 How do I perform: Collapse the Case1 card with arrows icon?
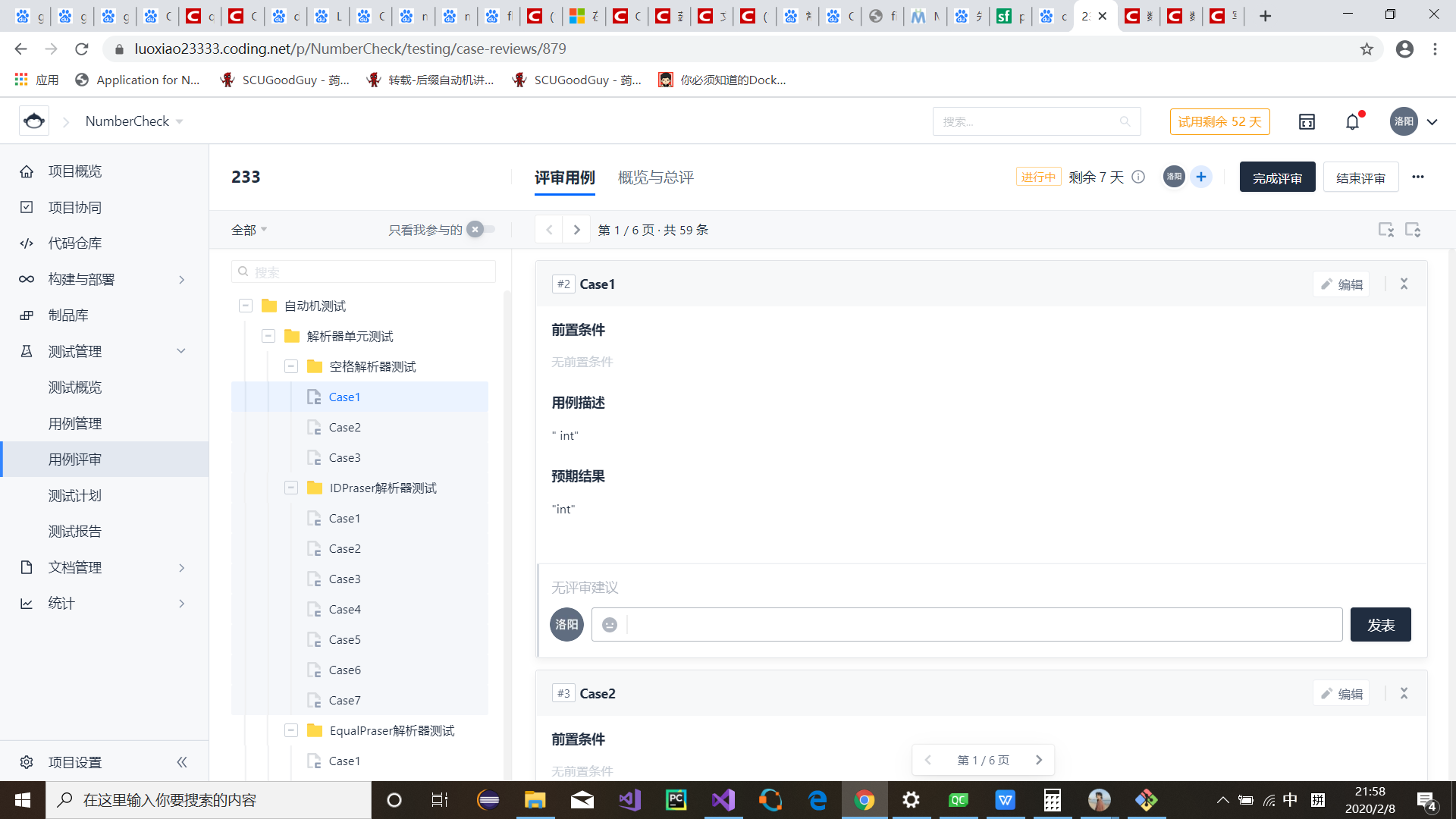(x=1404, y=284)
